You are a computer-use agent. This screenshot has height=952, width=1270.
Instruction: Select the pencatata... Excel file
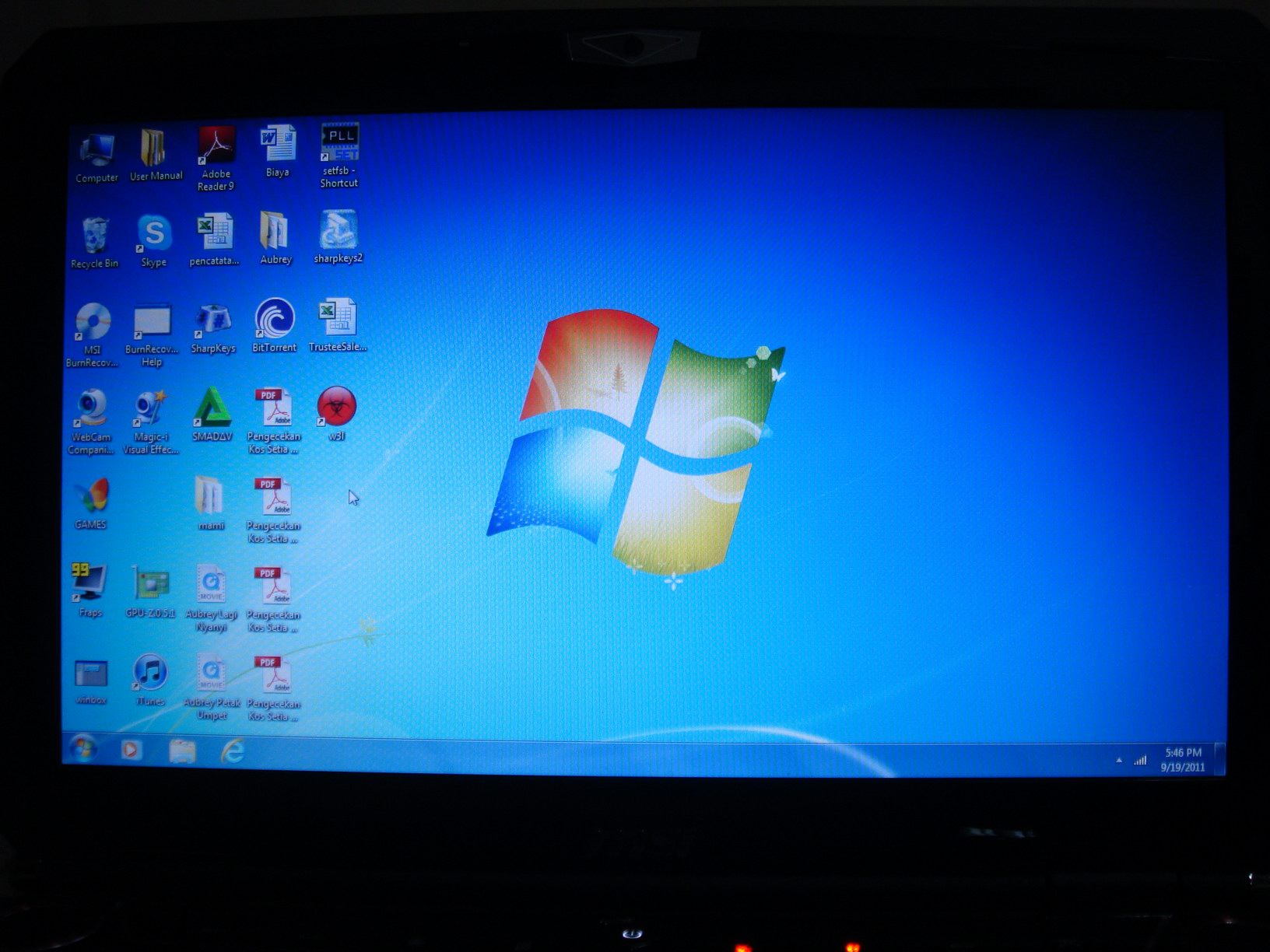pos(214,240)
